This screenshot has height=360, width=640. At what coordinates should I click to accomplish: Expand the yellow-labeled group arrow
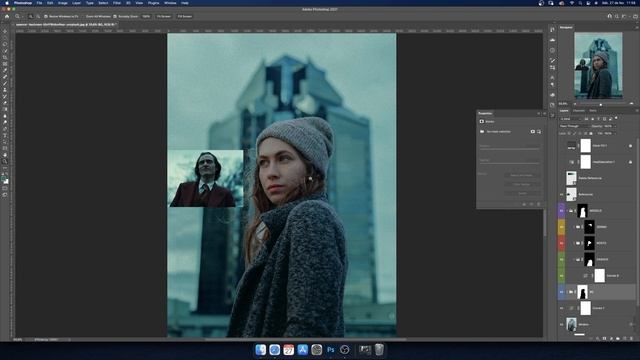tap(573, 227)
